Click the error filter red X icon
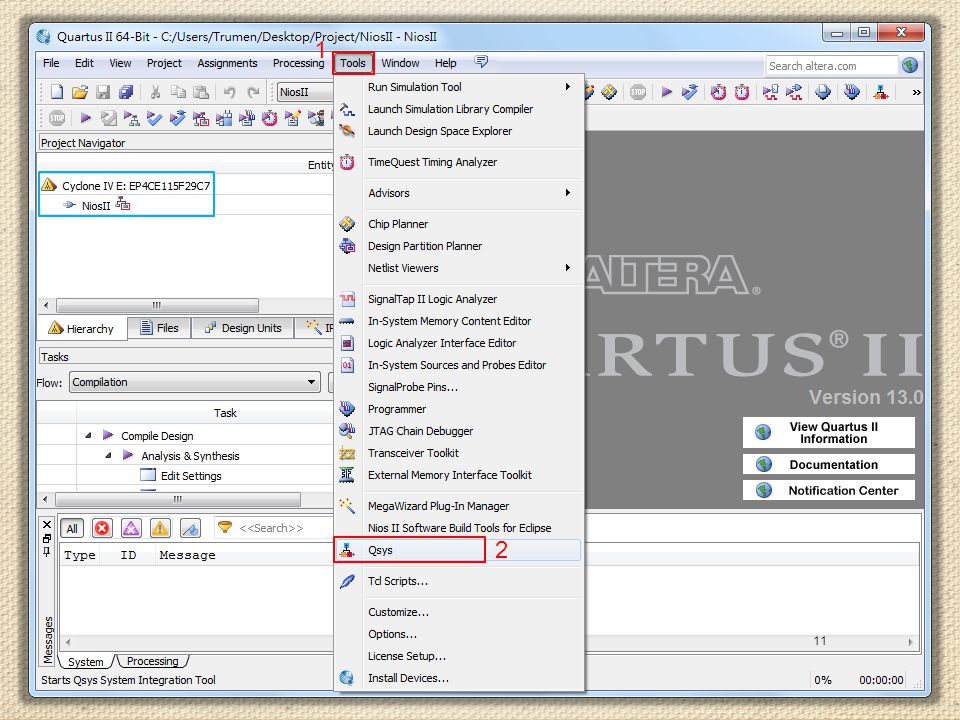This screenshot has width=960, height=720. (102, 528)
